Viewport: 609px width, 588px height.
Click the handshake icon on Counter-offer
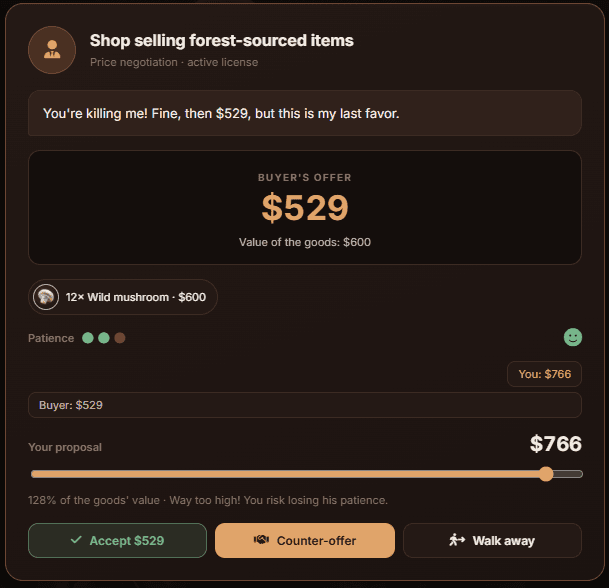point(261,540)
